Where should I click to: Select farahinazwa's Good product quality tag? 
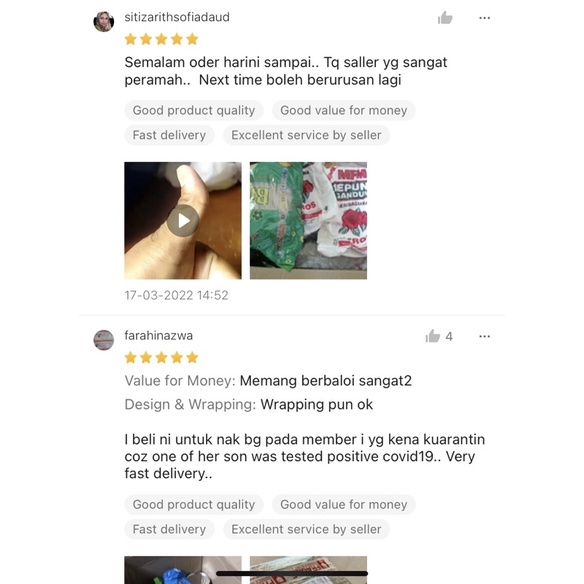click(x=194, y=504)
